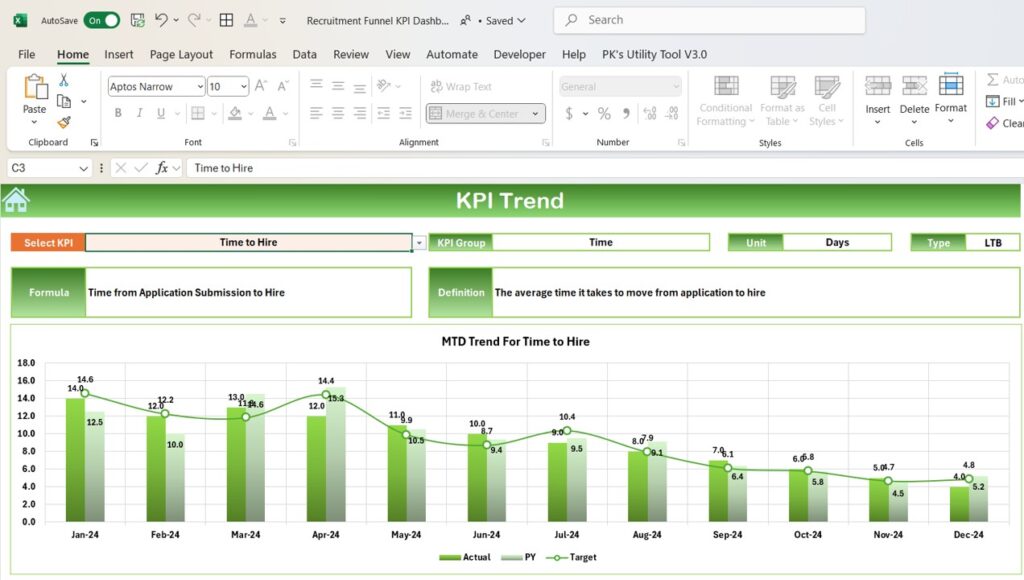This screenshot has height=580, width=1024.
Task: Open the Select KPI dropdown arrow
Action: coord(419,243)
